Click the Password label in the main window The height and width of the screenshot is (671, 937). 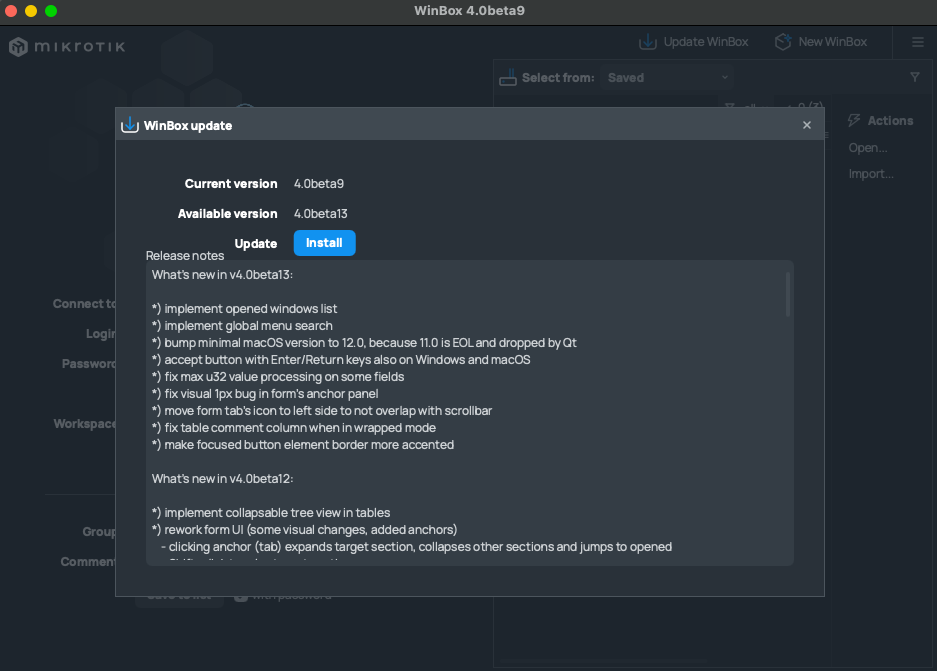tap(89, 364)
